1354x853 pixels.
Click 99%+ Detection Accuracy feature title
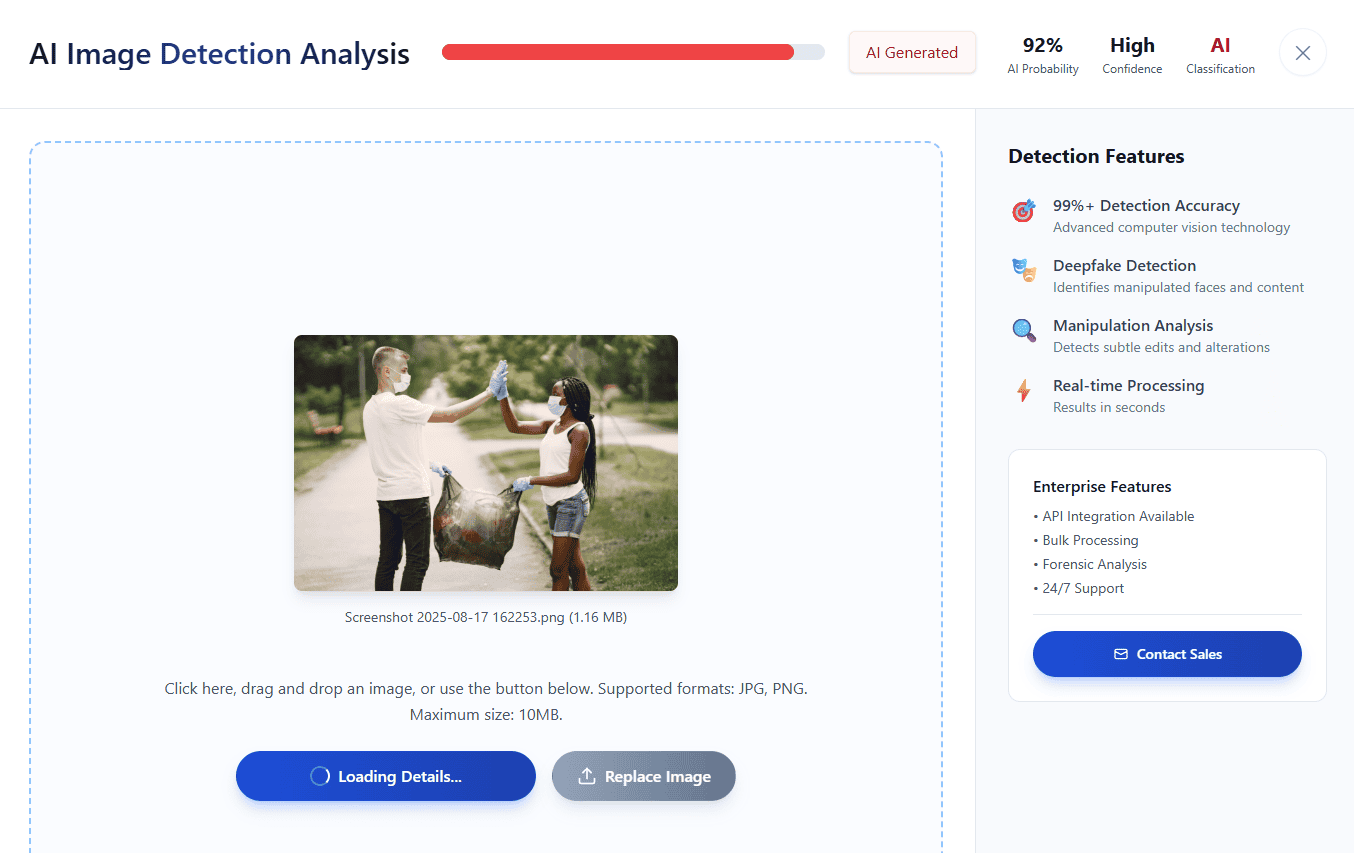pos(1146,205)
